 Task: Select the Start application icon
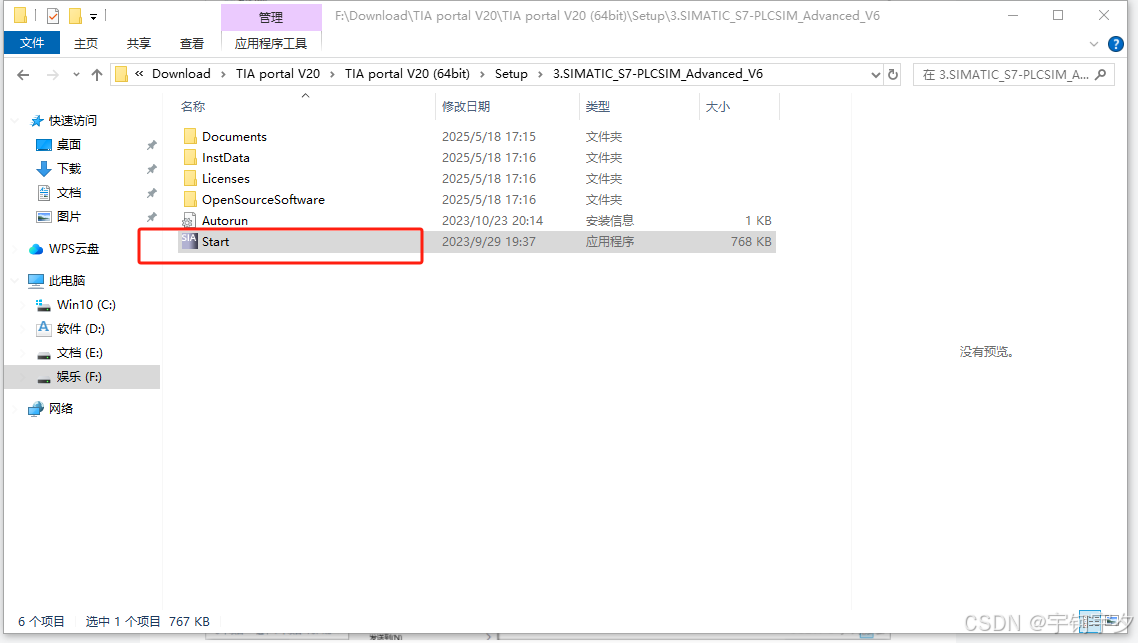[189, 241]
